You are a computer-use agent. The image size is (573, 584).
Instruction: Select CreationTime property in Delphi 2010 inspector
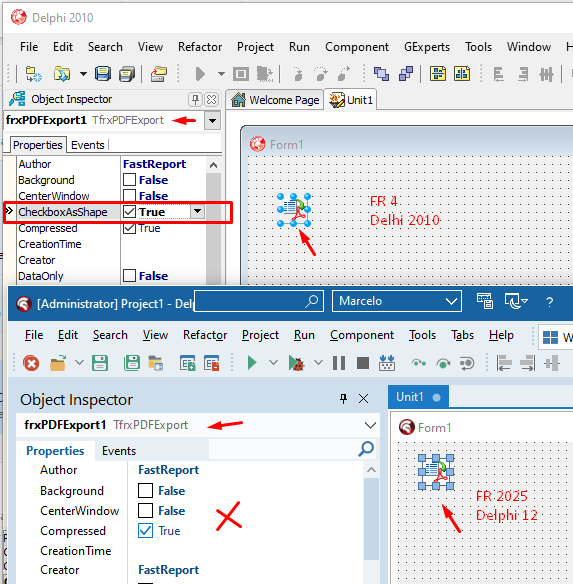coord(50,244)
